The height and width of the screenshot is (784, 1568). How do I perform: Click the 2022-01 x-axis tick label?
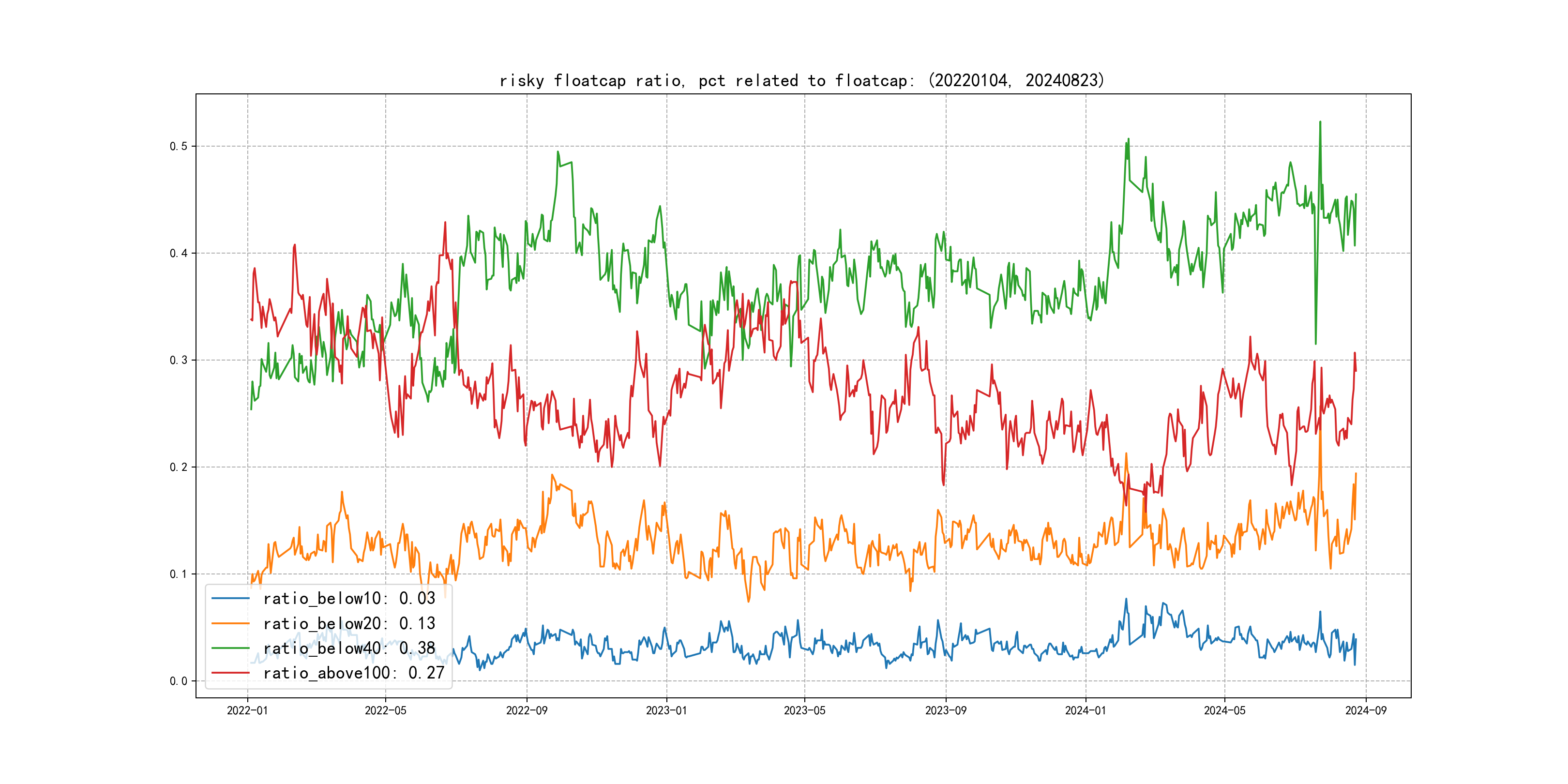(247, 710)
